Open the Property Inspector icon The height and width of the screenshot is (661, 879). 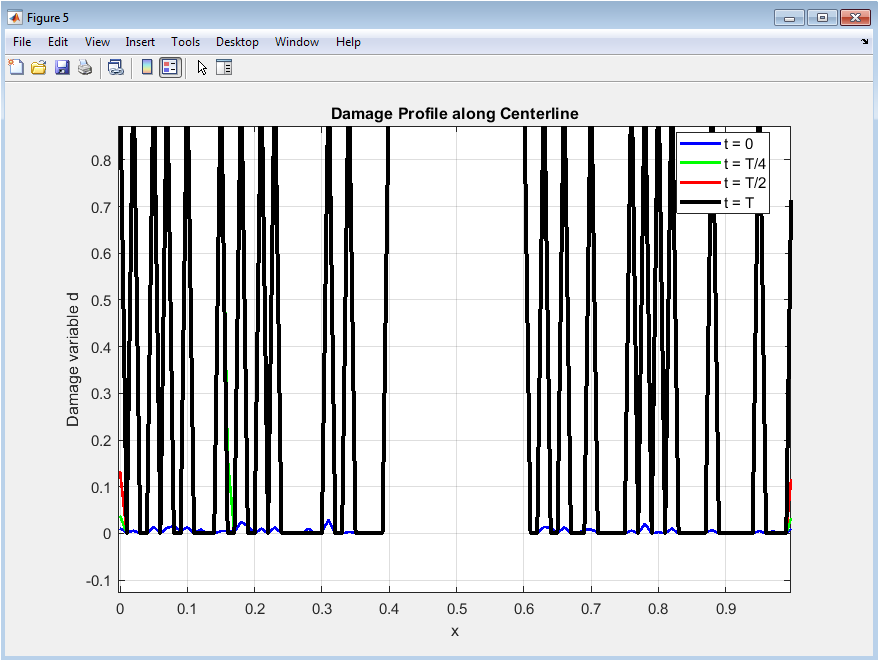(224, 68)
